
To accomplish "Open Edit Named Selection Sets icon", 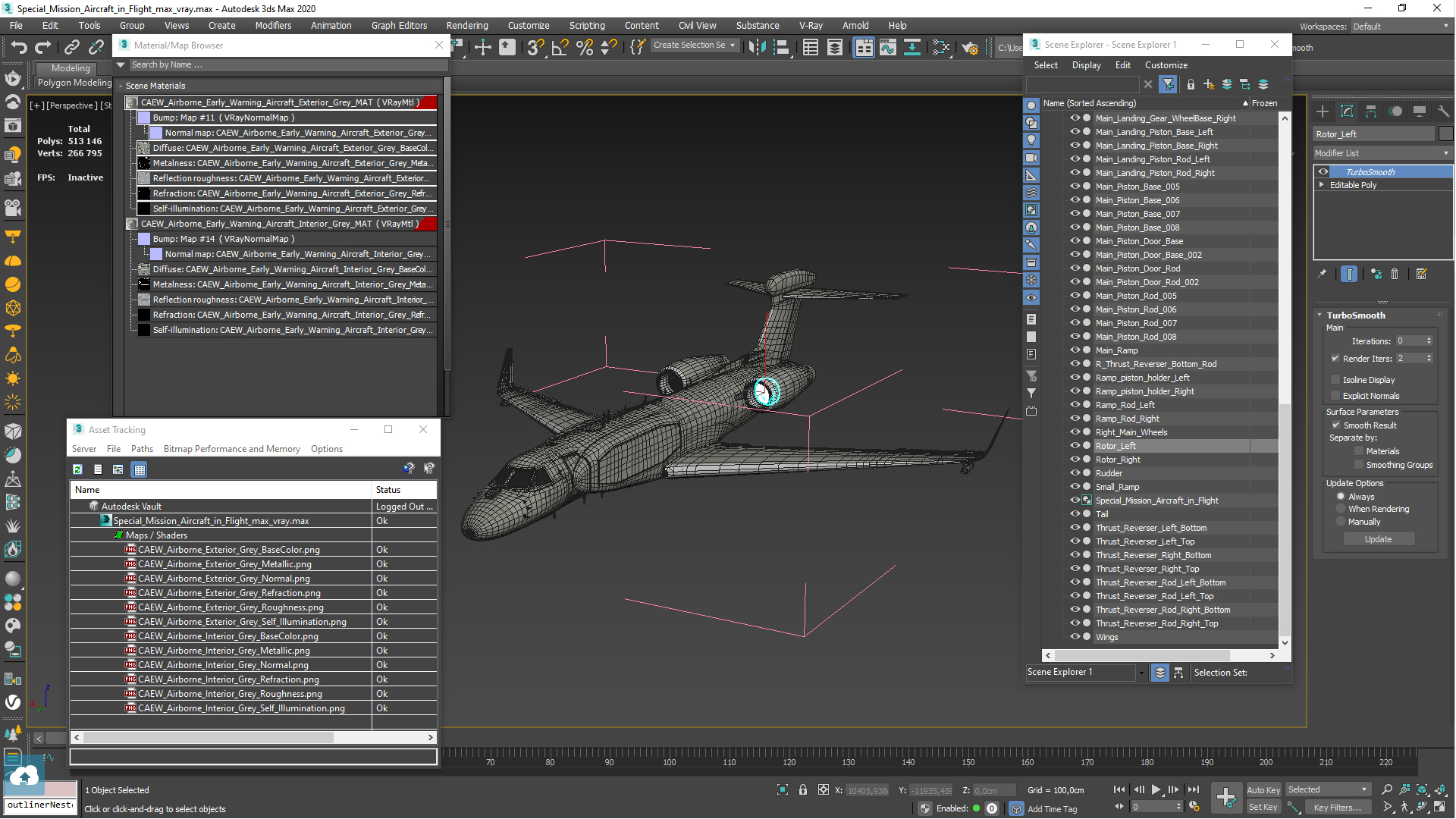I will tap(638, 48).
